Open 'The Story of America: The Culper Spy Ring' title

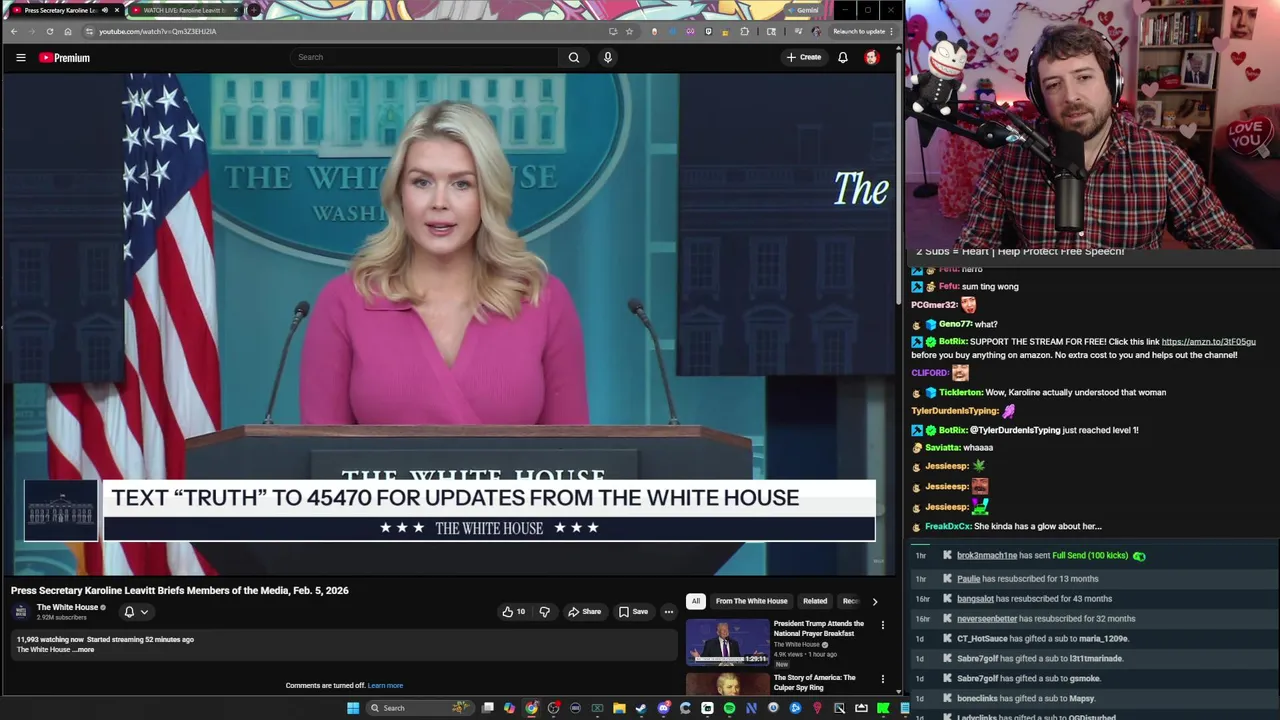coord(814,682)
